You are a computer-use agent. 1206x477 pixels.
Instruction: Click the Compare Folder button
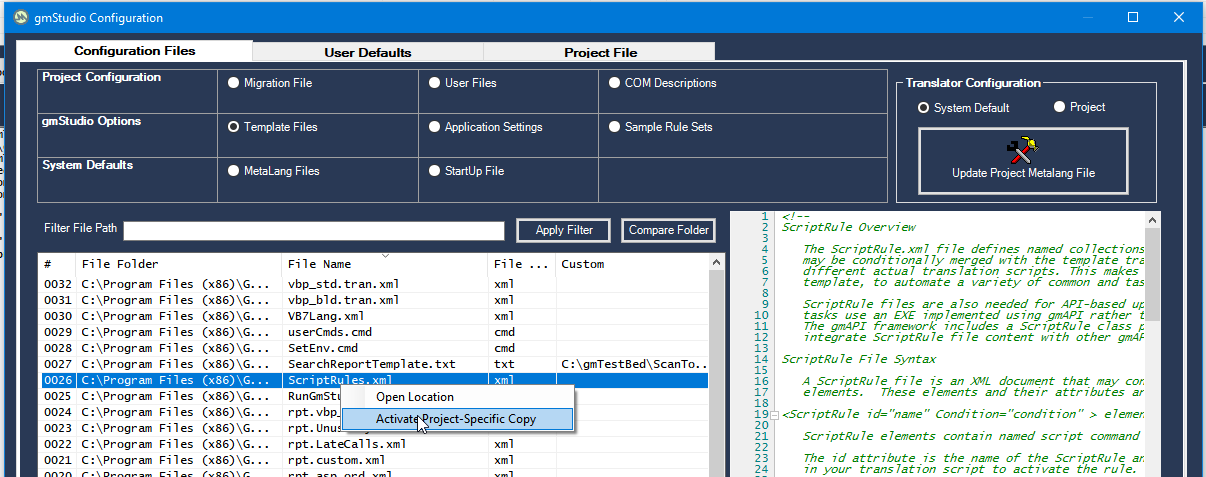pos(669,230)
